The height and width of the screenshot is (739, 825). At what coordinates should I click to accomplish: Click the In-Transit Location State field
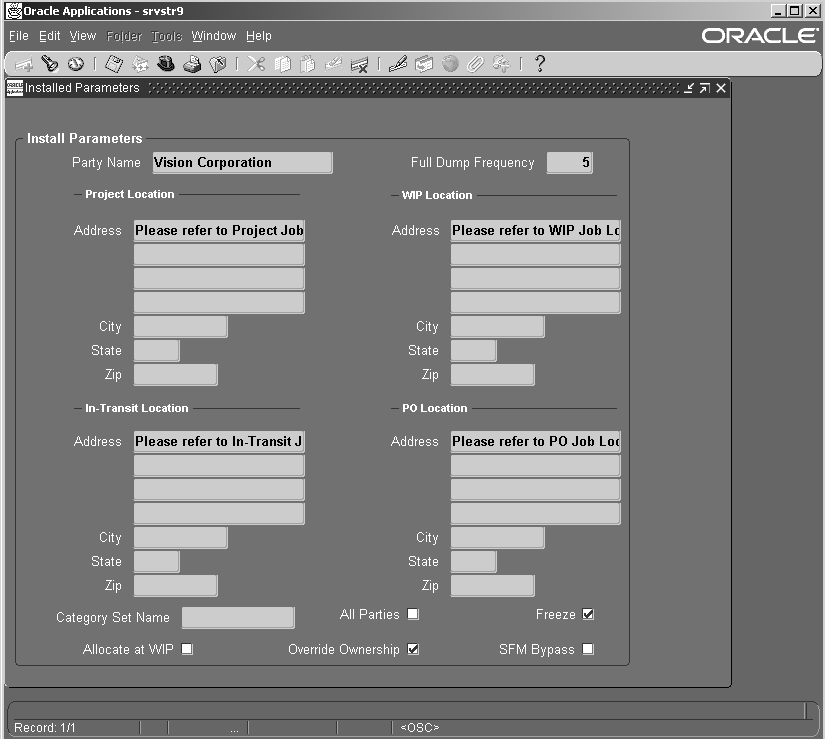point(156,561)
